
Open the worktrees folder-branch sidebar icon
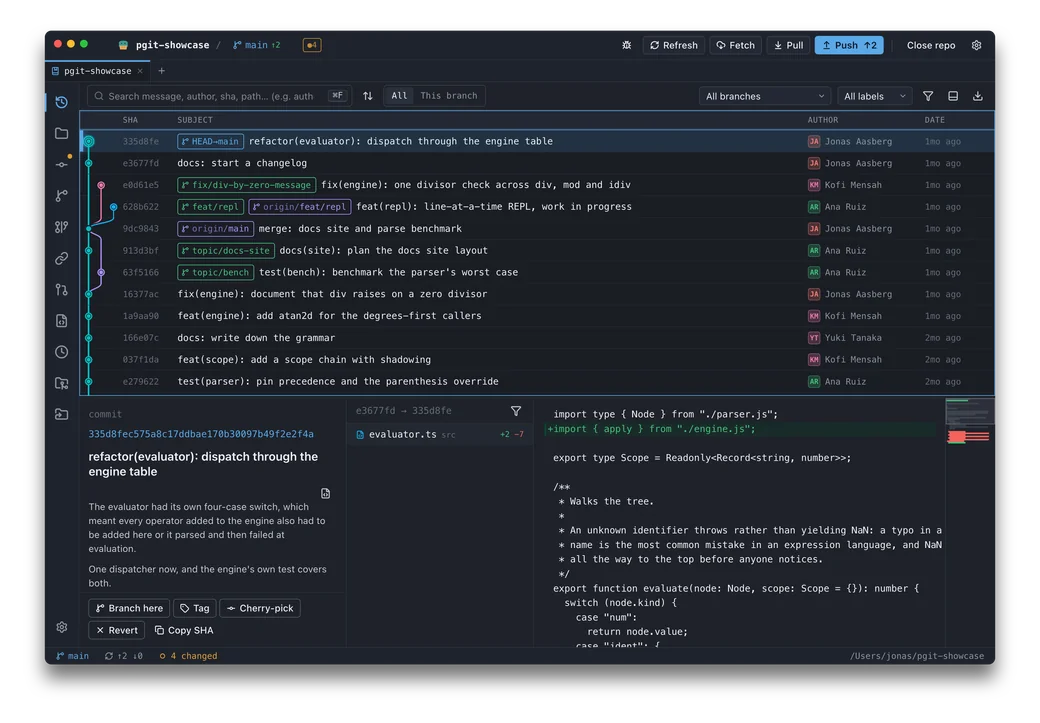tap(62, 383)
